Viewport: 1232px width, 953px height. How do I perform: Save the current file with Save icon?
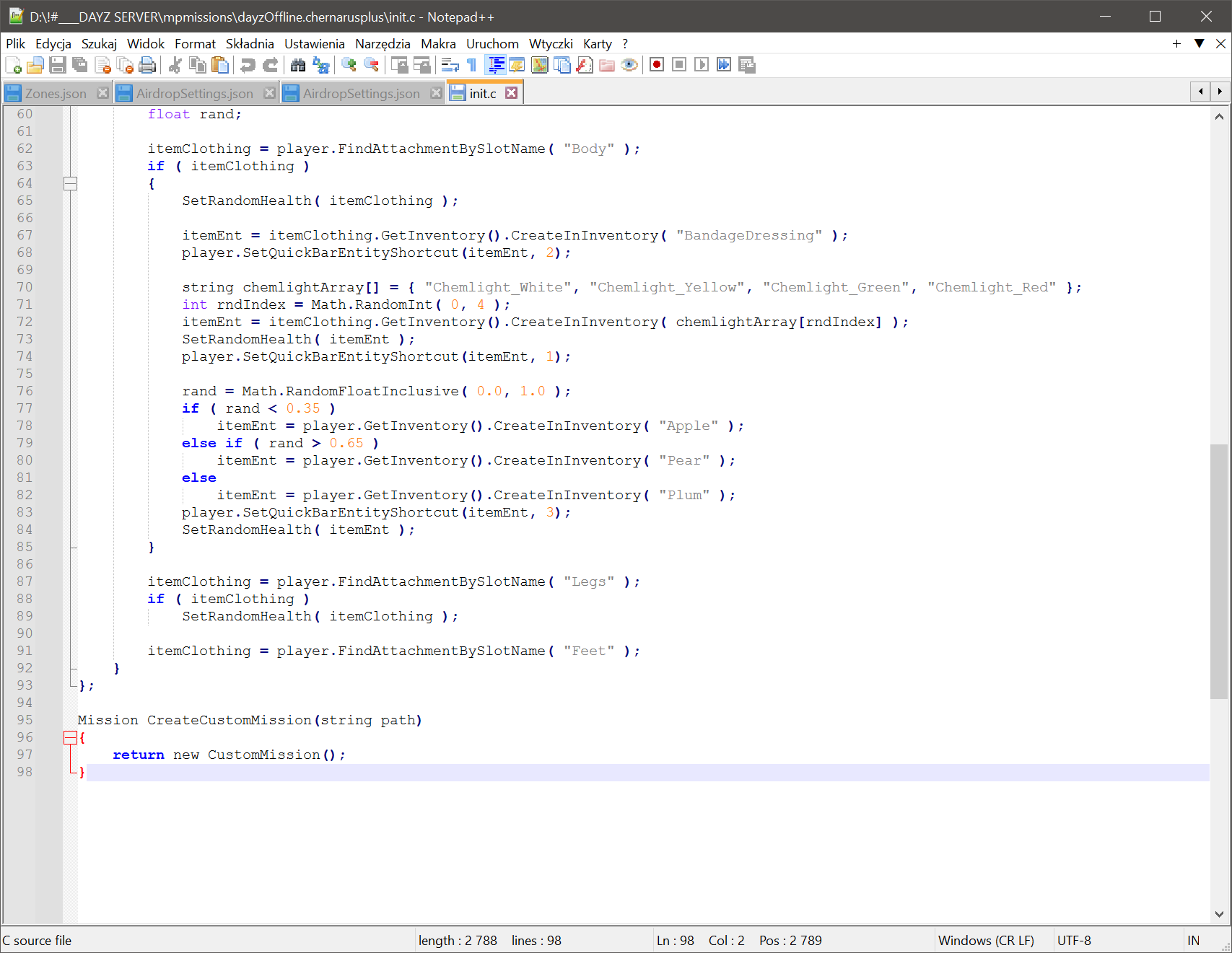pos(58,65)
